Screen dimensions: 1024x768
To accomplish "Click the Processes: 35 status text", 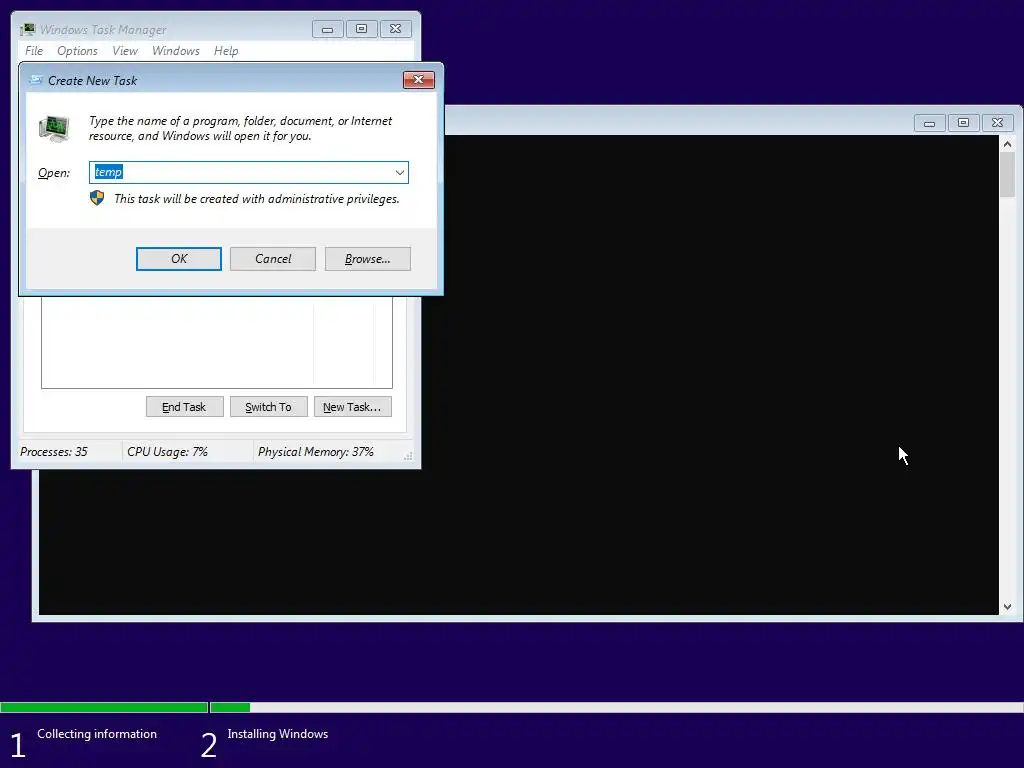I will (x=54, y=452).
